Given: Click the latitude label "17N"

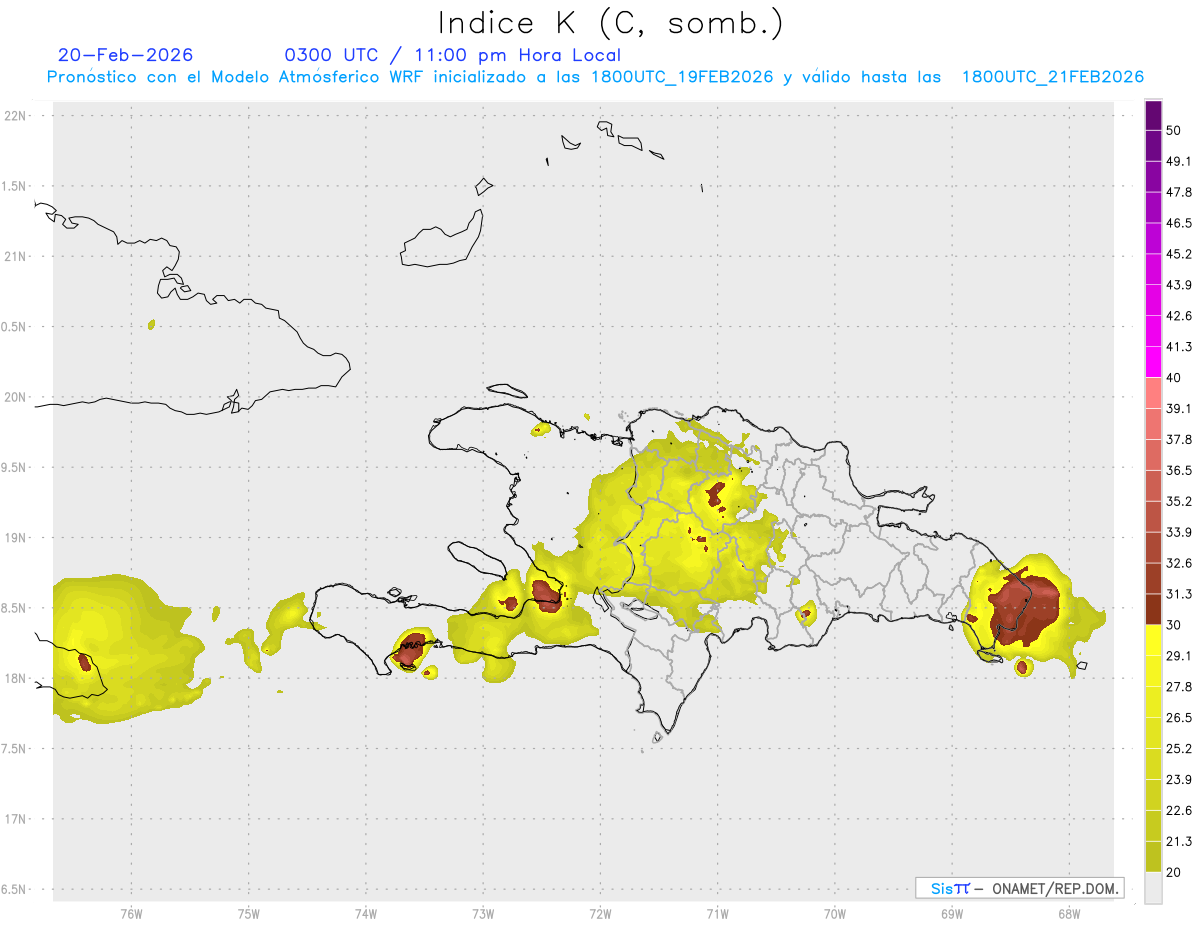Looking at the screenshot, I should click(17, 819).
